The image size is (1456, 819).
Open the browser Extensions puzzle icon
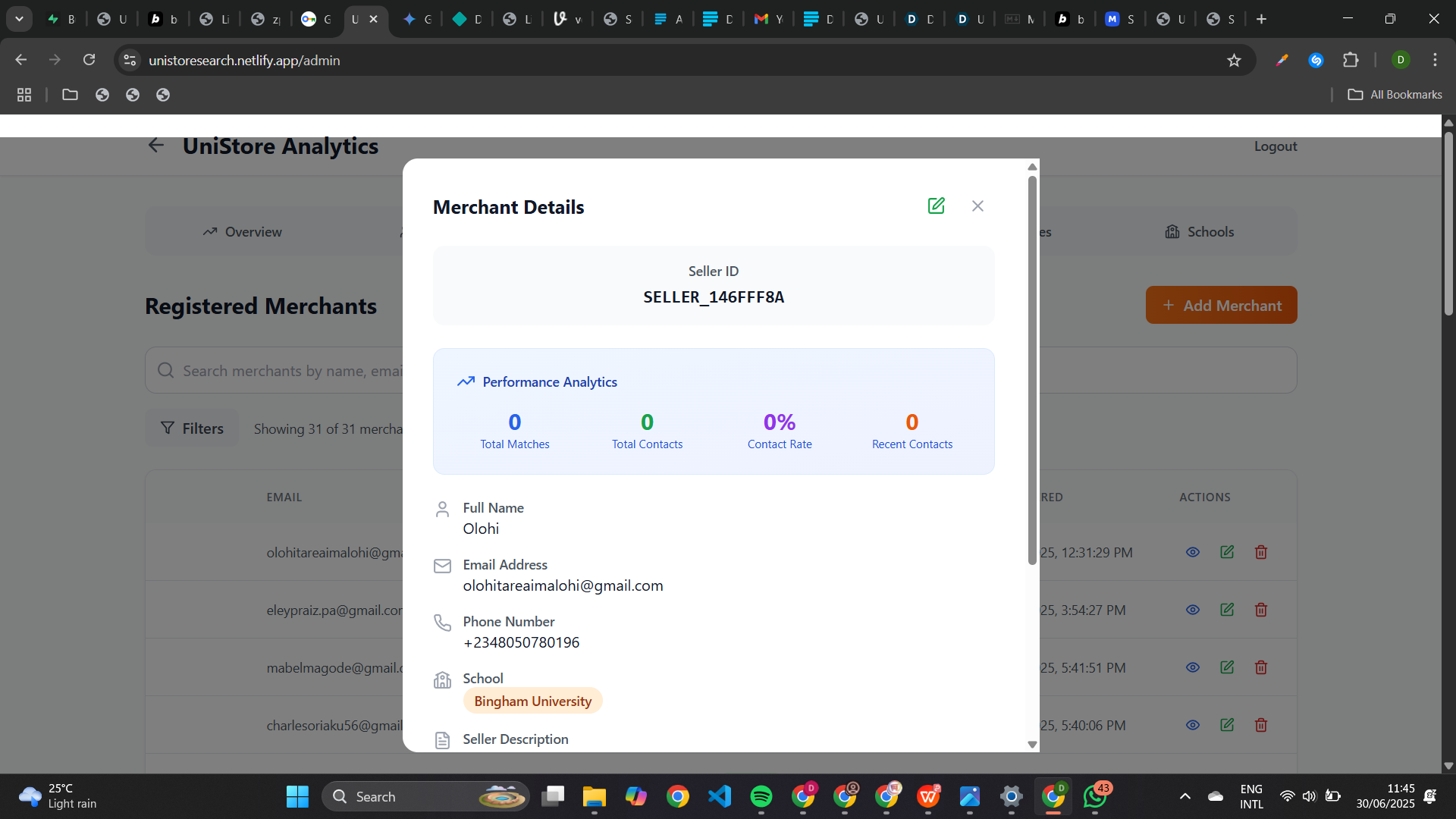1351,60
